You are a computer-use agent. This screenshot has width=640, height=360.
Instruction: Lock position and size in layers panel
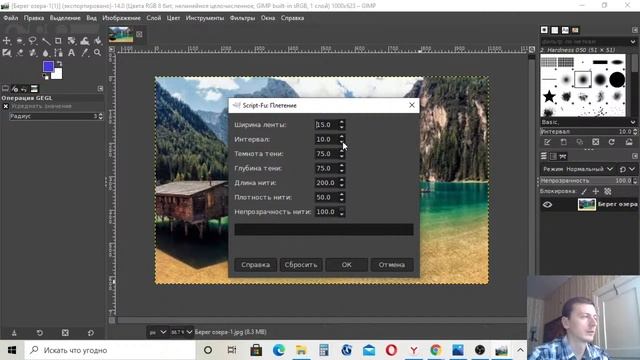click(x=596, y=191)
